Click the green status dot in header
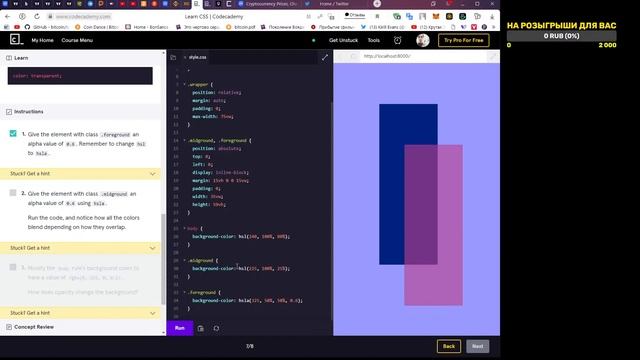The width and height of the screenshot is (640, 360). [313, 40]
